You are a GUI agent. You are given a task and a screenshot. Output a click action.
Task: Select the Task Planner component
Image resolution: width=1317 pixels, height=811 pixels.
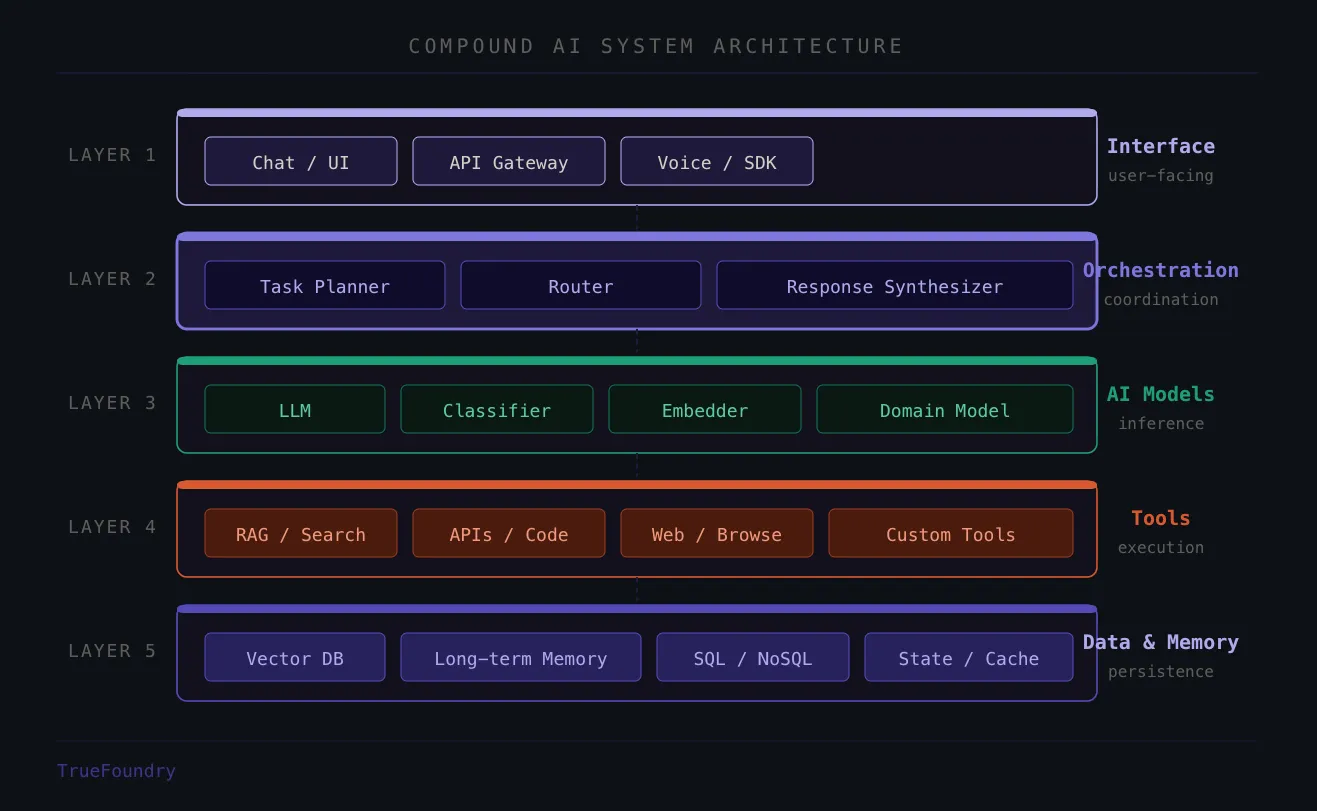click(x=325, y=285)
